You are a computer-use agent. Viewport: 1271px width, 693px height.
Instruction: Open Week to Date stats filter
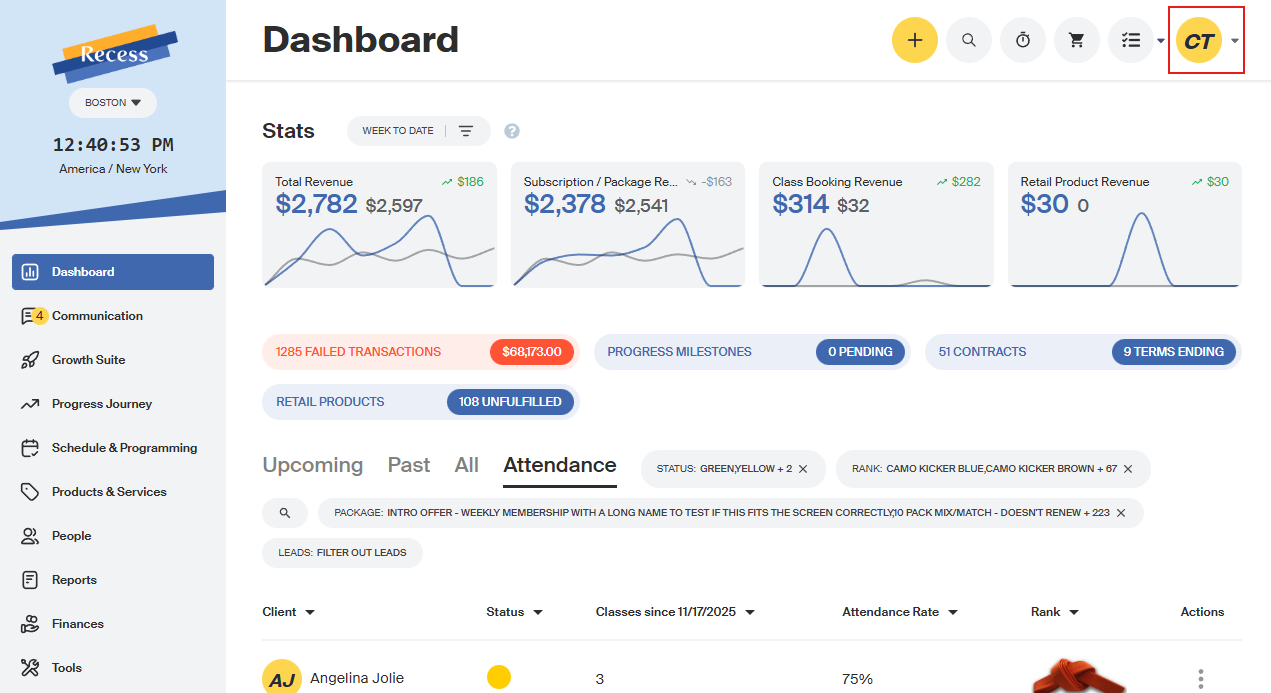pyautogui.click(x=418, y=131)
